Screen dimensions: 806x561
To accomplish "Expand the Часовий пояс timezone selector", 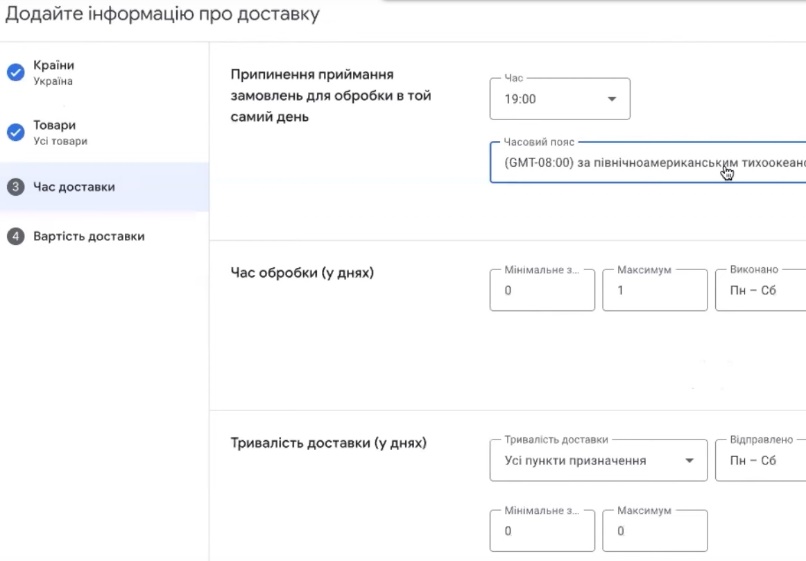I will pos(648,162).
